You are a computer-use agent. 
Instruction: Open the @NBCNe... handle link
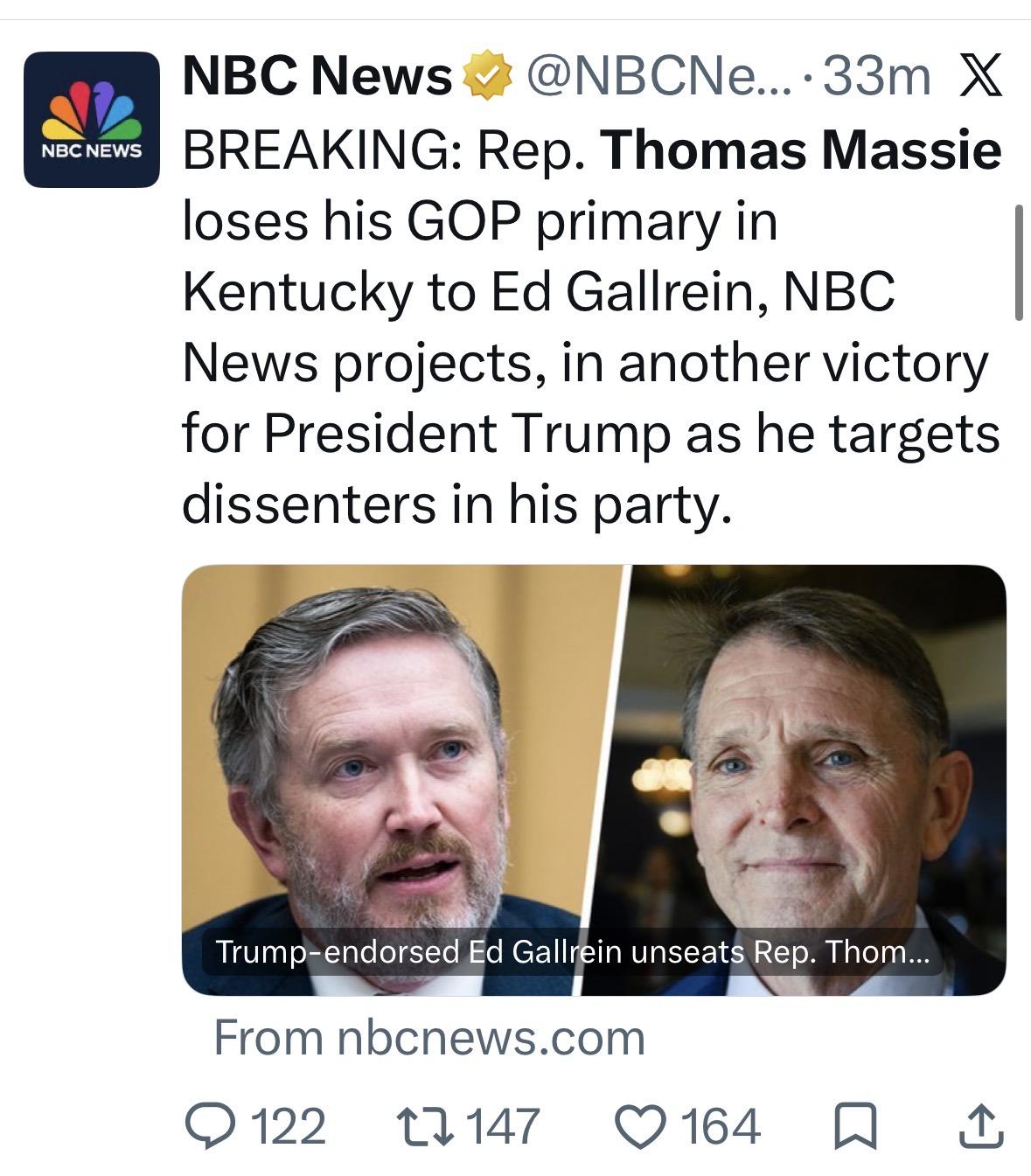pos(658,76)
